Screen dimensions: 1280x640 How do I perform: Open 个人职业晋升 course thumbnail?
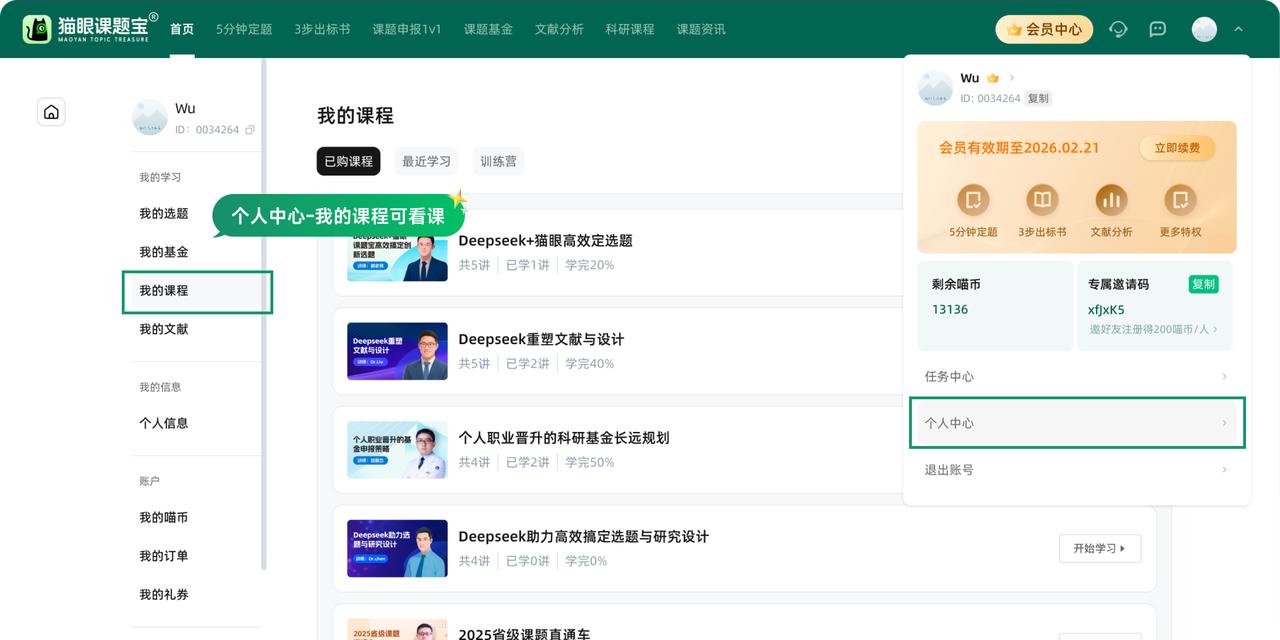[397, 450]
